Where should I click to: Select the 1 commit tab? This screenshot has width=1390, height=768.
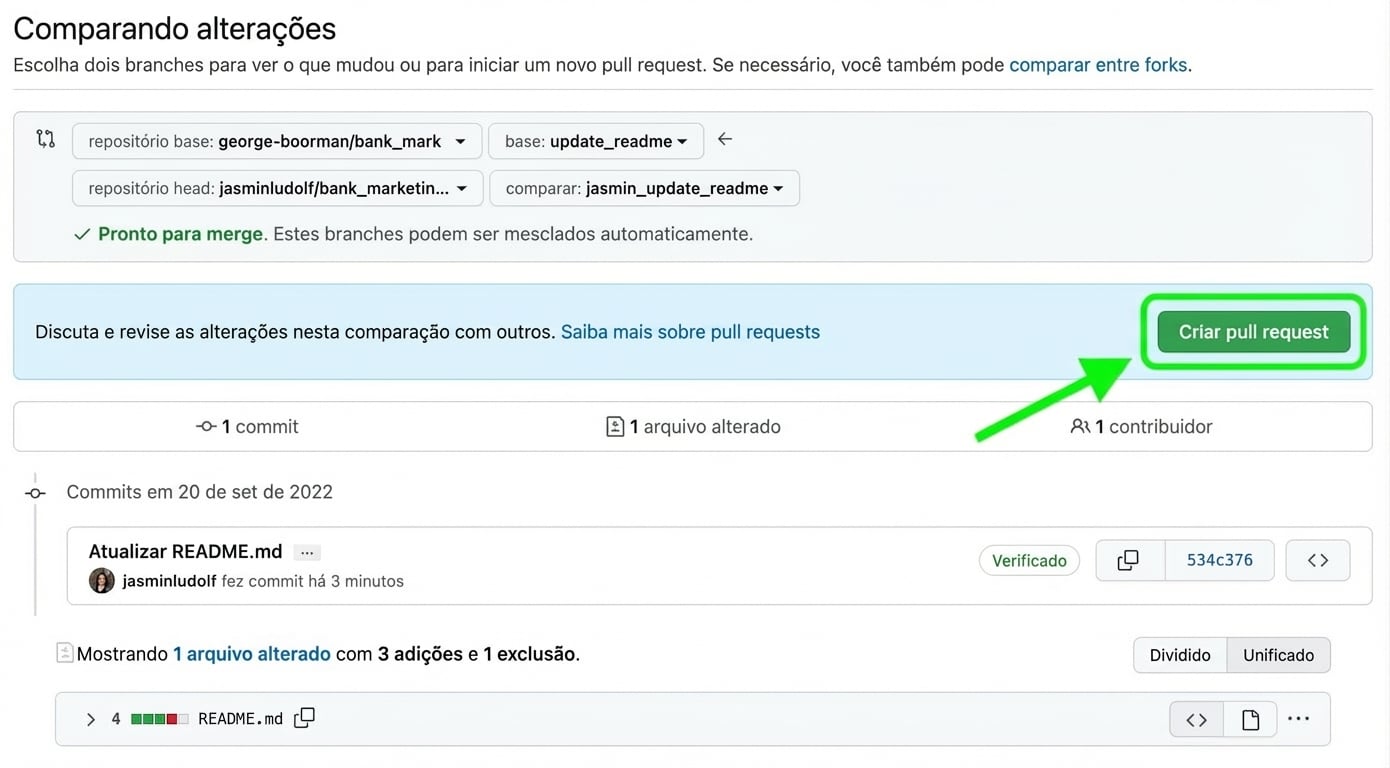point(247,427)
